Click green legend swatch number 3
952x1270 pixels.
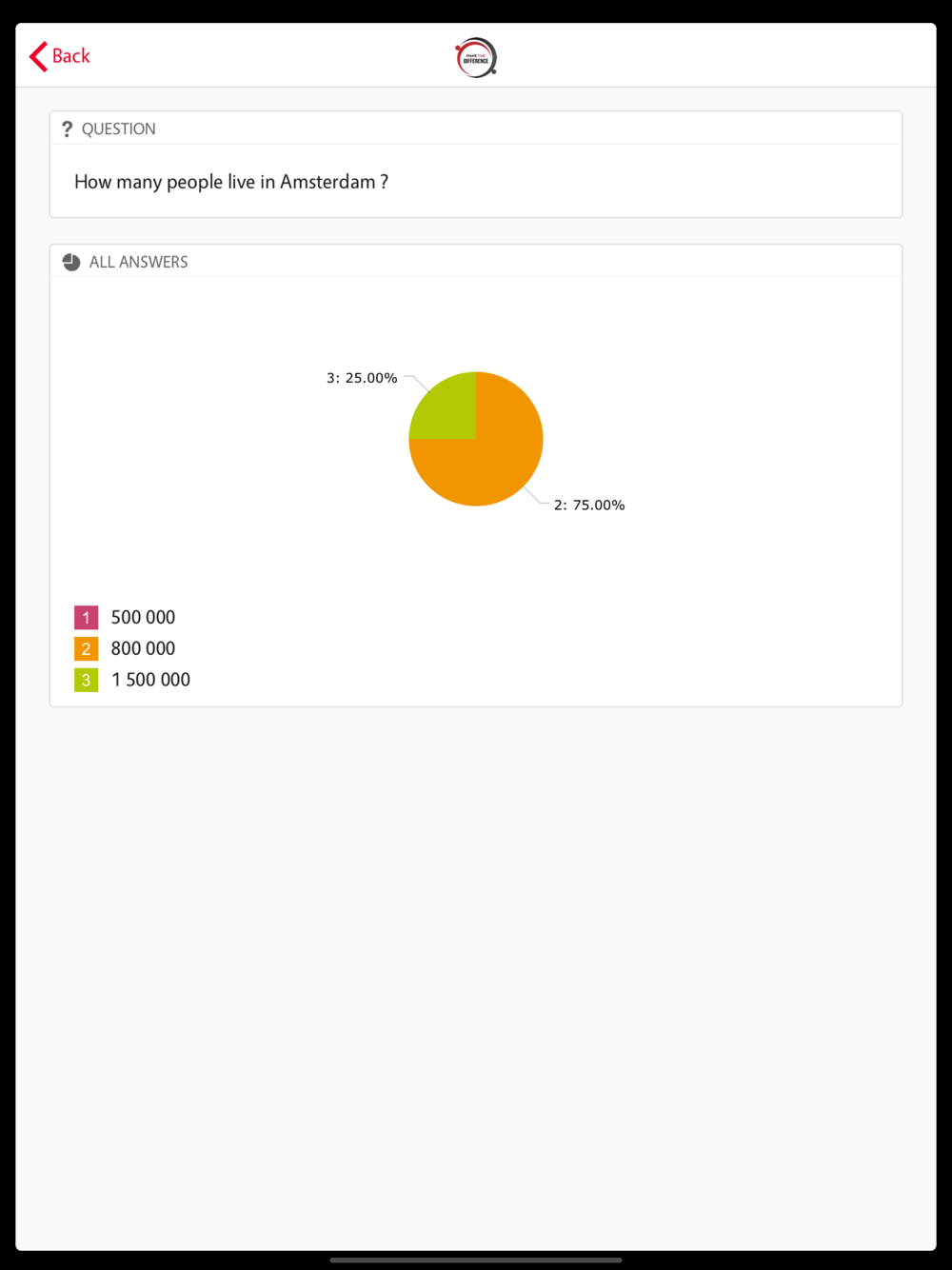(86, 680)
